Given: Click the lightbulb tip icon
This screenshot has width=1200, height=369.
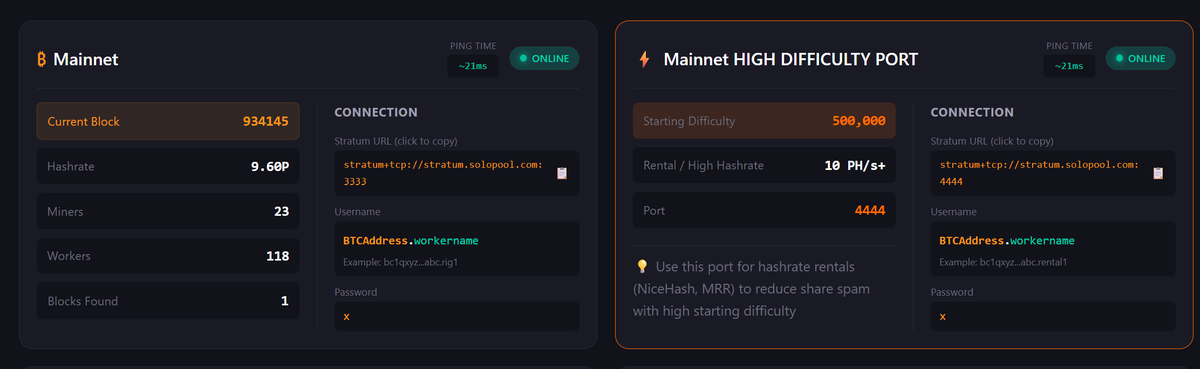Looking at the screenshot, I should [x=642, y=267].
